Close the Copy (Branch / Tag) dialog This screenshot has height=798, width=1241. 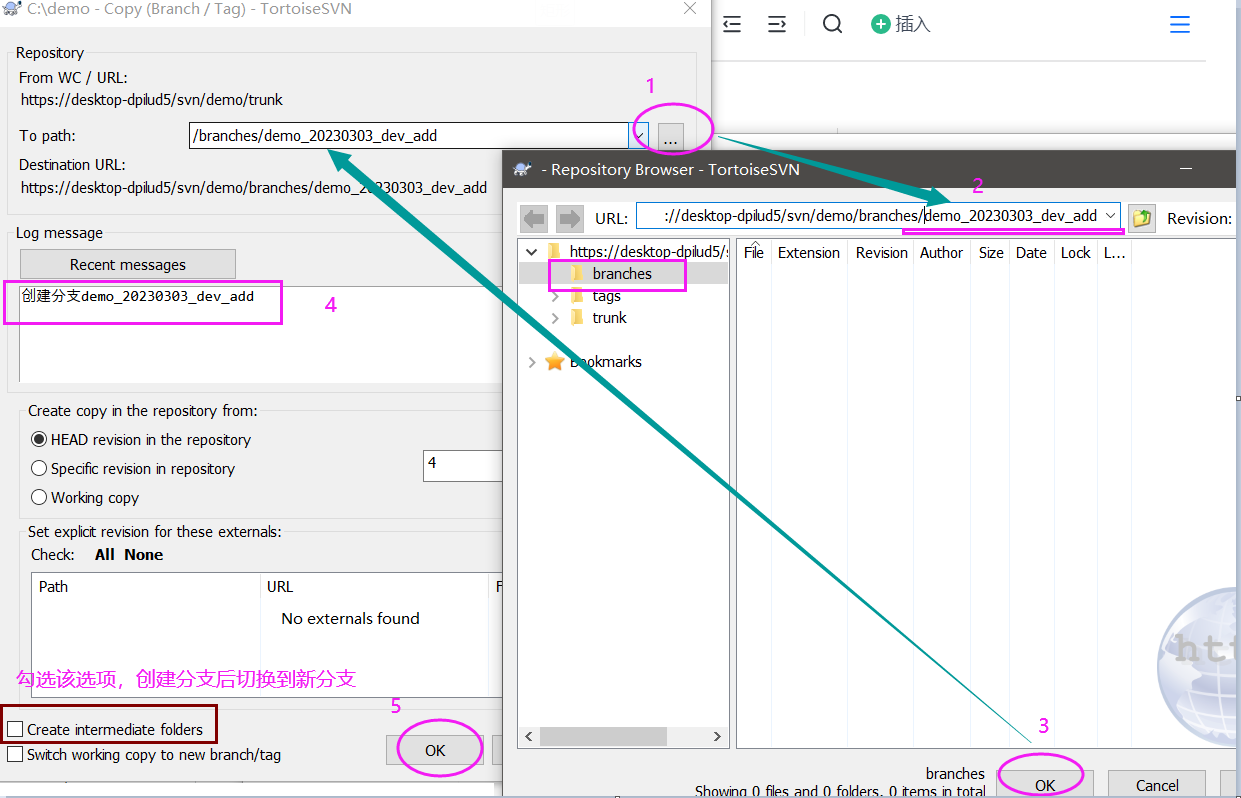click(689, 9)
